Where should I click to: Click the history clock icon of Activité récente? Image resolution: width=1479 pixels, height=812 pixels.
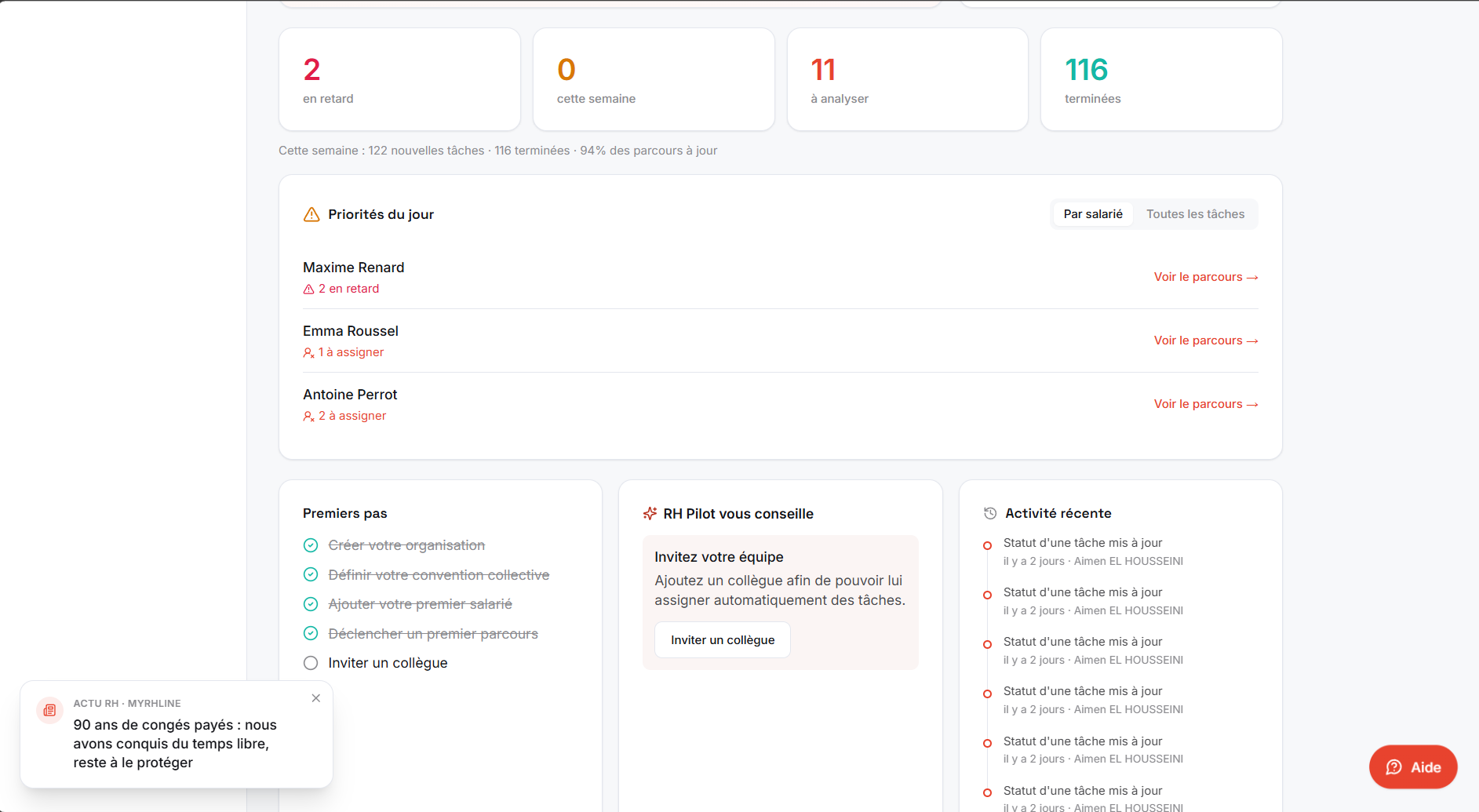[x=990, y=514]
